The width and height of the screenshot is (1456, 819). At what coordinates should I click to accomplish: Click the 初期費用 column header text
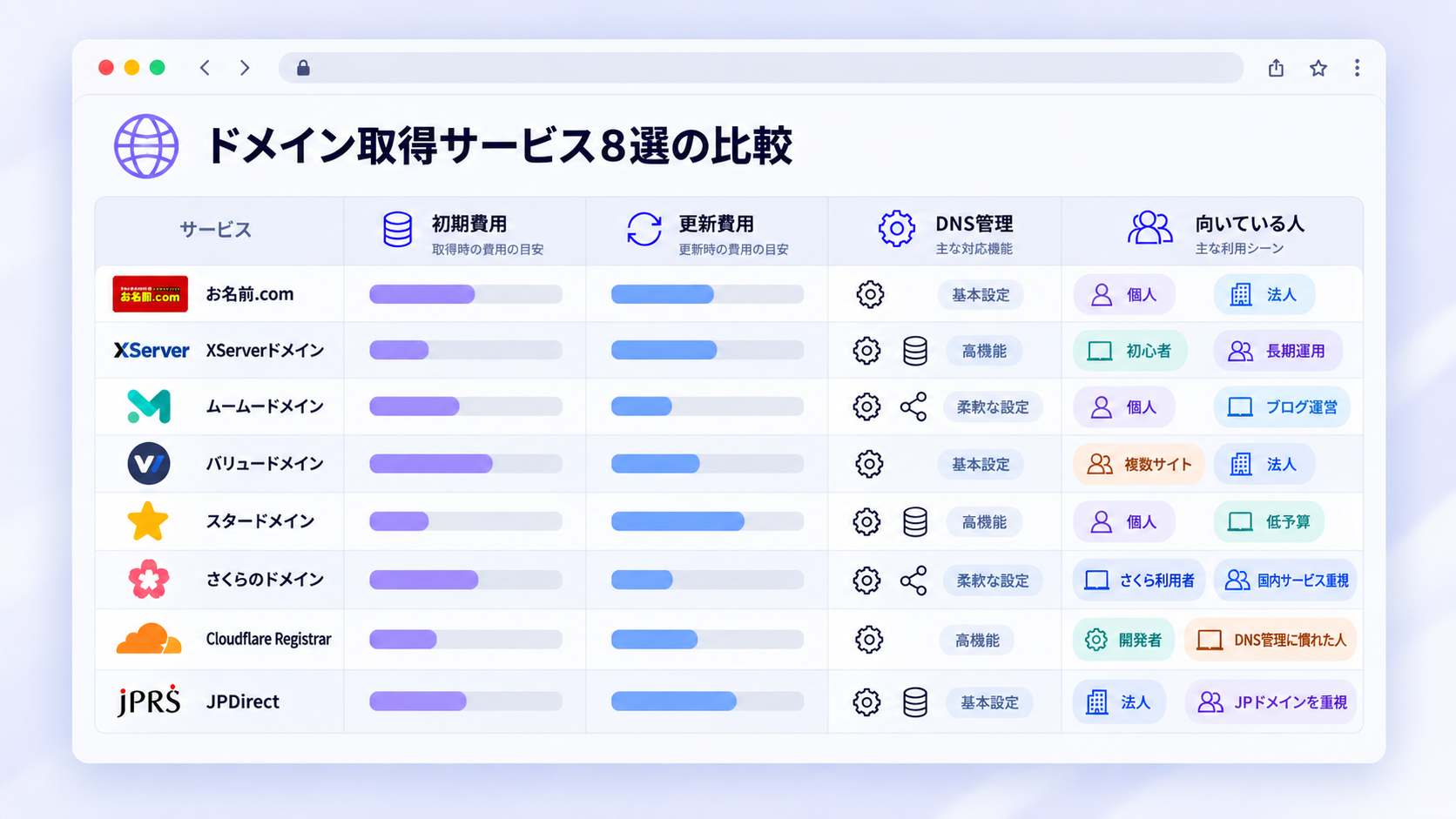469,224
